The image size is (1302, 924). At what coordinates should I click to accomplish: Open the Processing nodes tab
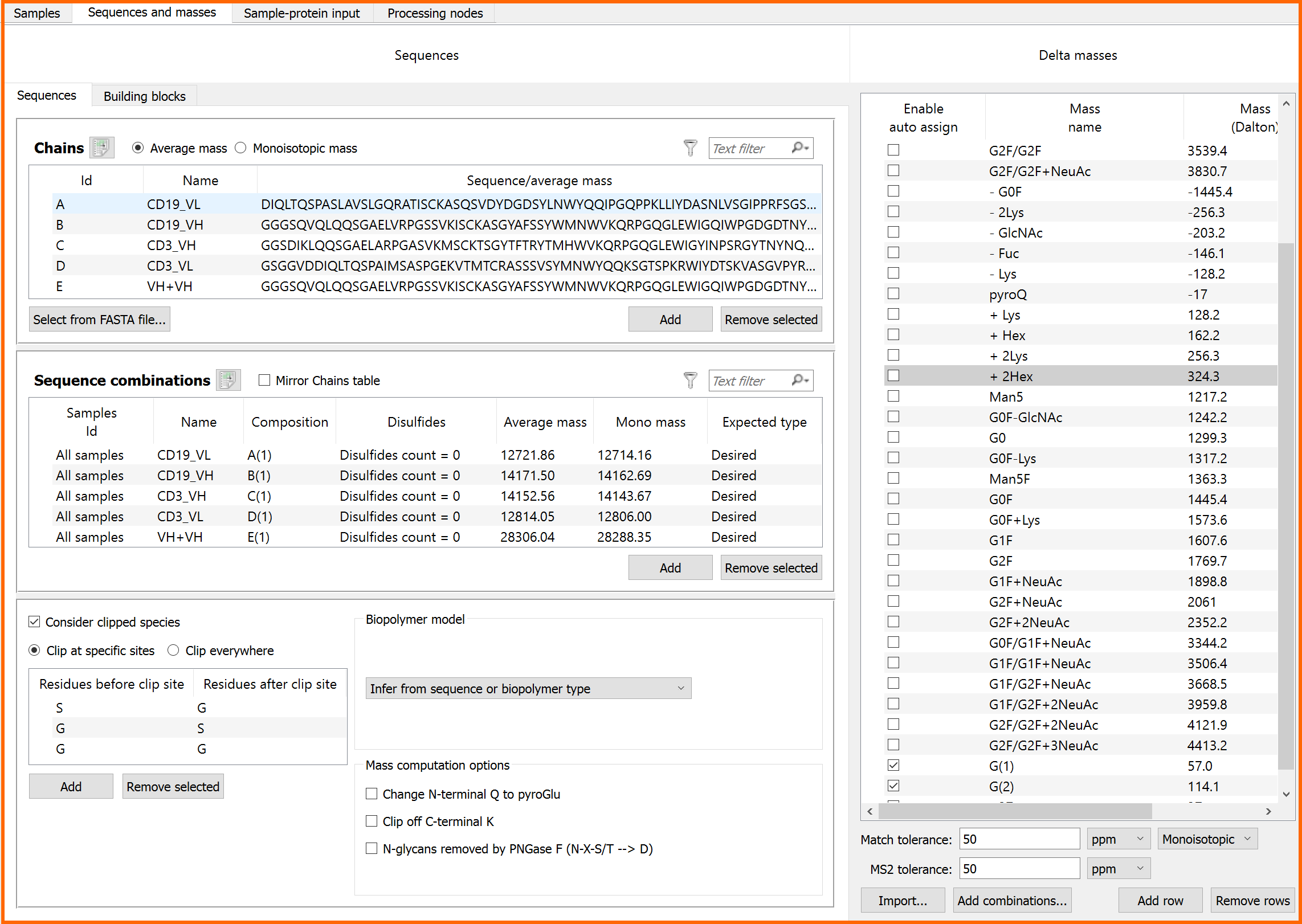[x=435, y=13]
